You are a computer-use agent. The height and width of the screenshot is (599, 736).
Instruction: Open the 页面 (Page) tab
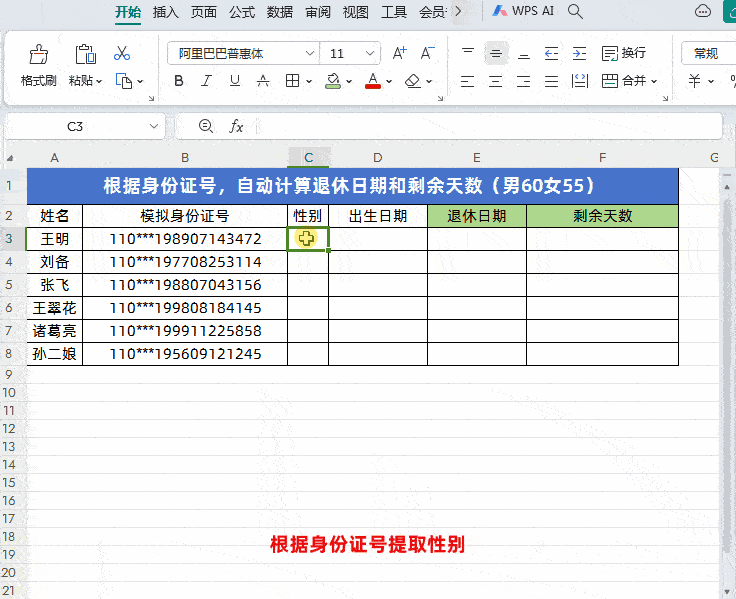204,12
